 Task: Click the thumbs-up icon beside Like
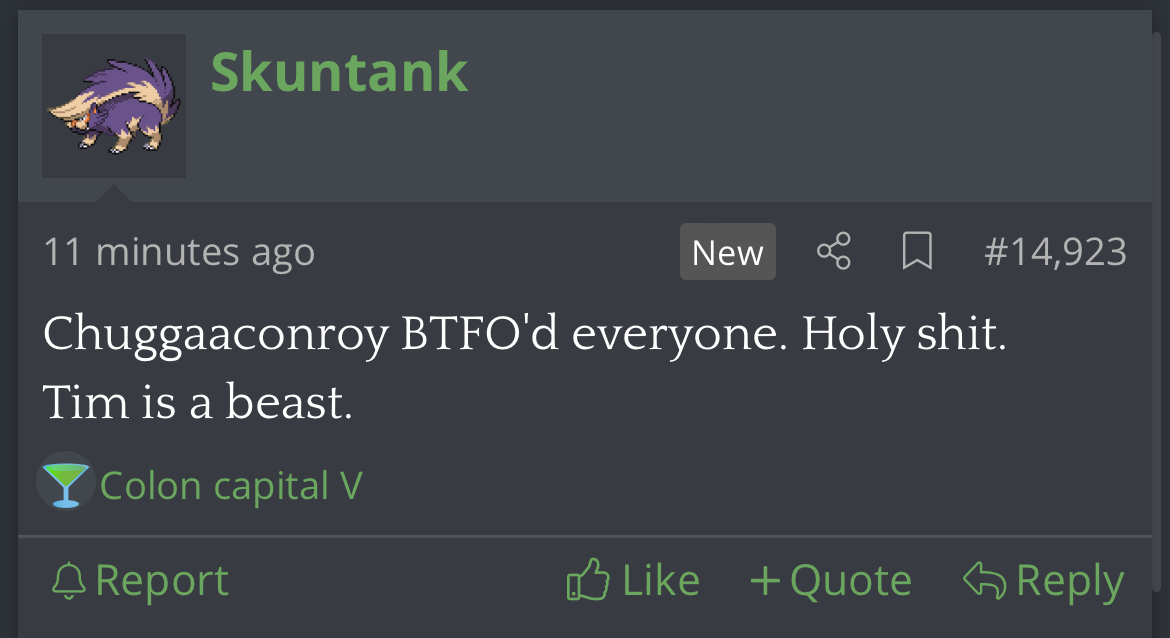tap(588, 579)
